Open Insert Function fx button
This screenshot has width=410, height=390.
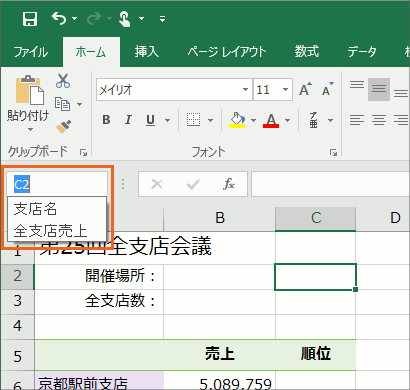tap(229, 184)
